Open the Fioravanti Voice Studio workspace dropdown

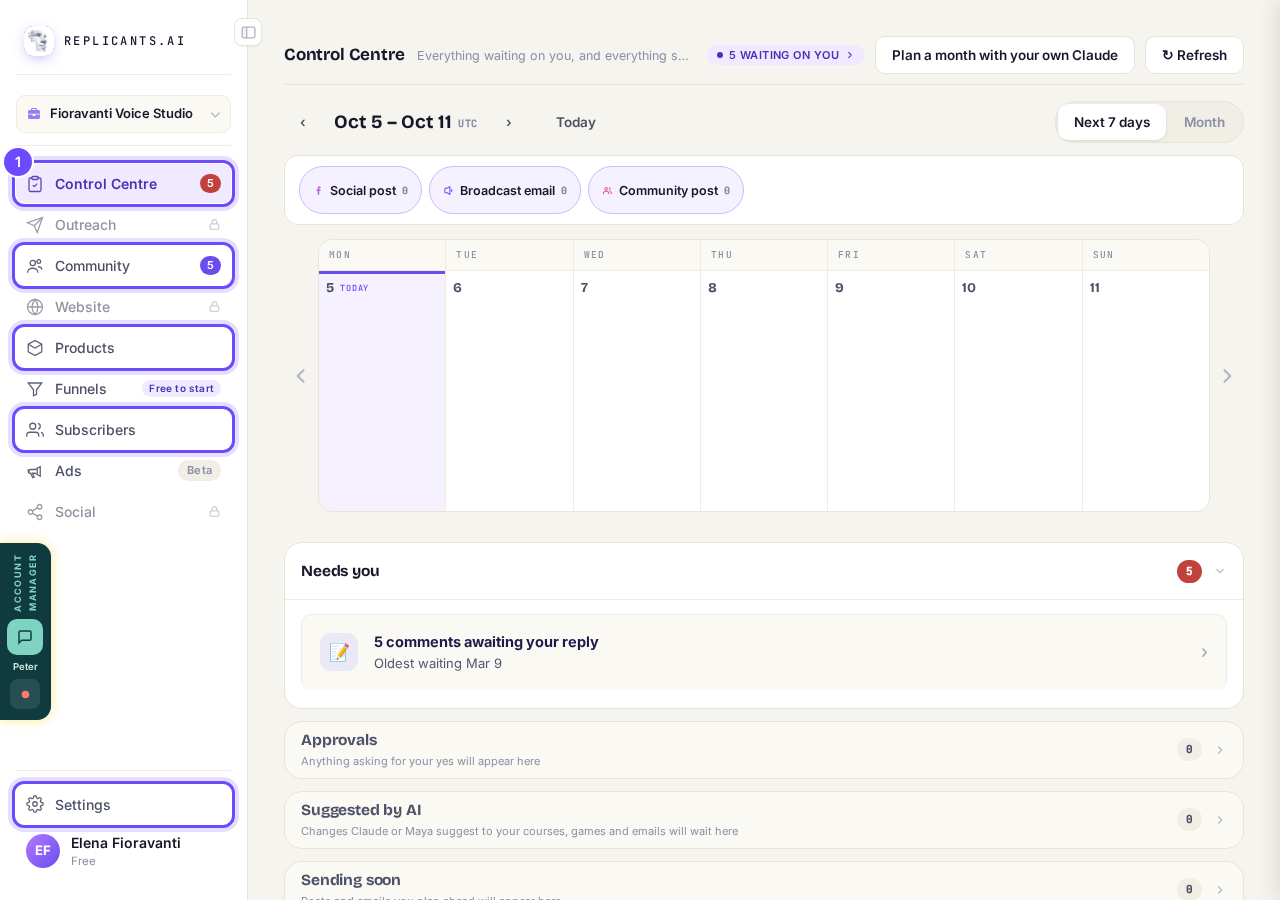[x=124, y=114]
